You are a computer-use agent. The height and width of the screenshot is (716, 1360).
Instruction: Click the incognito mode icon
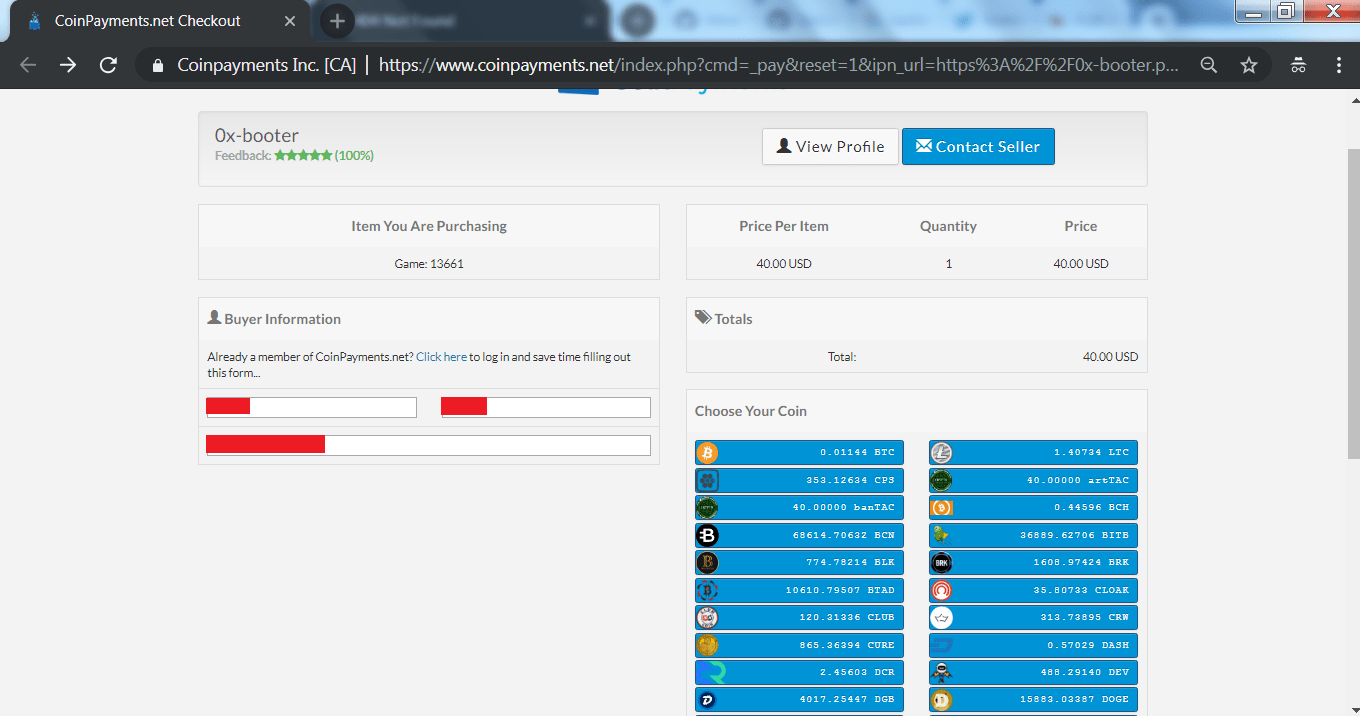click(1298, 65)
